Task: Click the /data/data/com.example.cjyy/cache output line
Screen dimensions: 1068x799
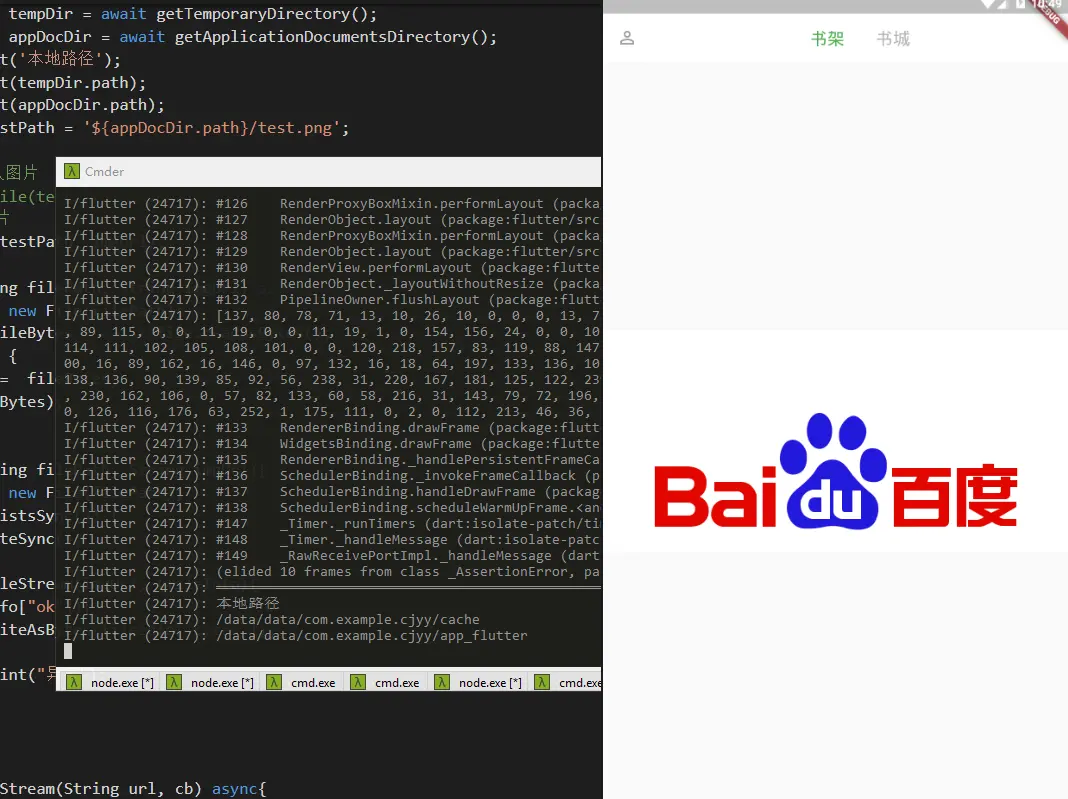Action: click(272, 620)
